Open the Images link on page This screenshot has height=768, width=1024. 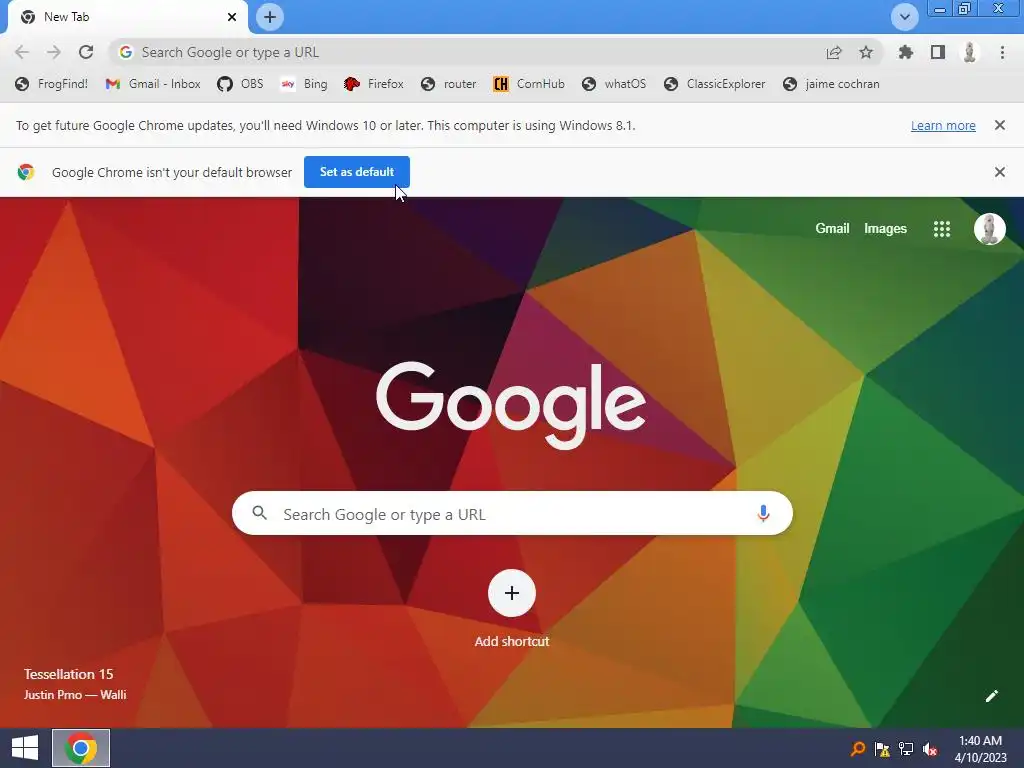click(x=885, y=229)
